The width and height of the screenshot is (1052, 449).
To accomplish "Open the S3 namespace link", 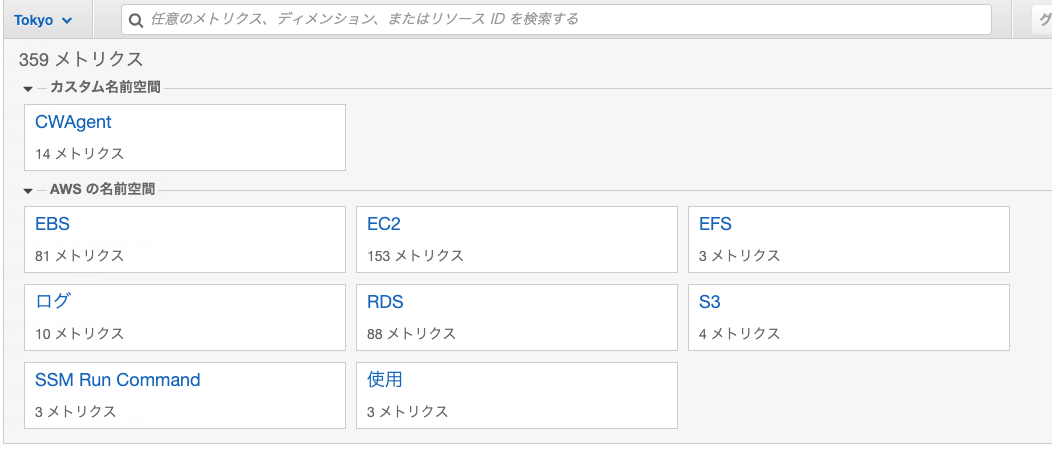I will (x=709, y=302).
